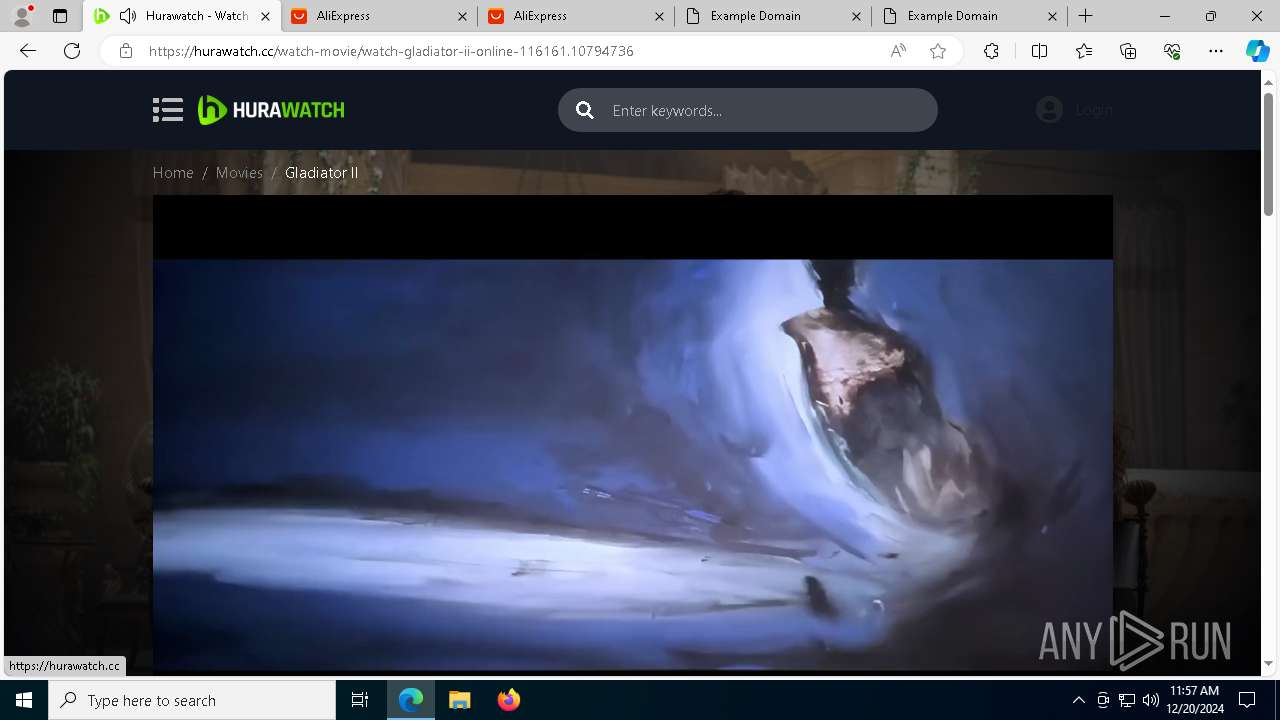Viewport: 1280px width, 720px height.
Task: Open the Extensions menu
Action: tap(991, 51)
